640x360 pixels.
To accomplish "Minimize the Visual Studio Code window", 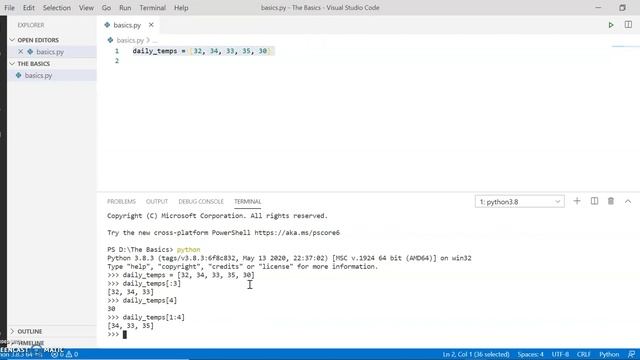I will (598, 8).
